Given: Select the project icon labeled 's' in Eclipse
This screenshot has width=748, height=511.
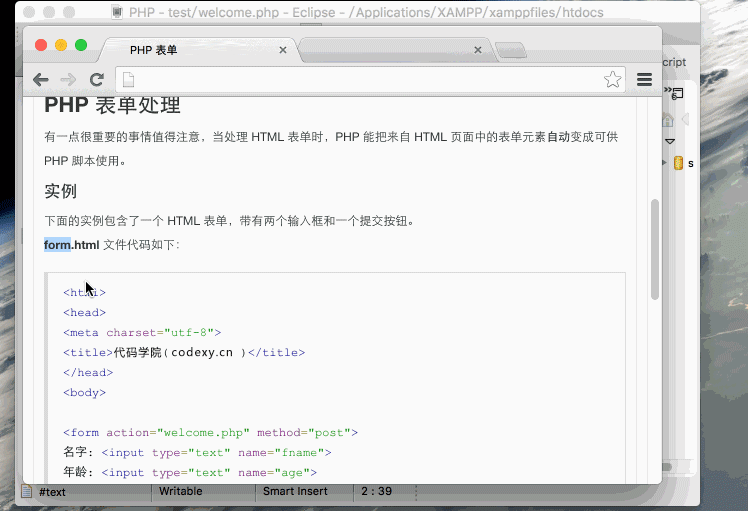Looking at the screenshot, I should click(678, 163).
